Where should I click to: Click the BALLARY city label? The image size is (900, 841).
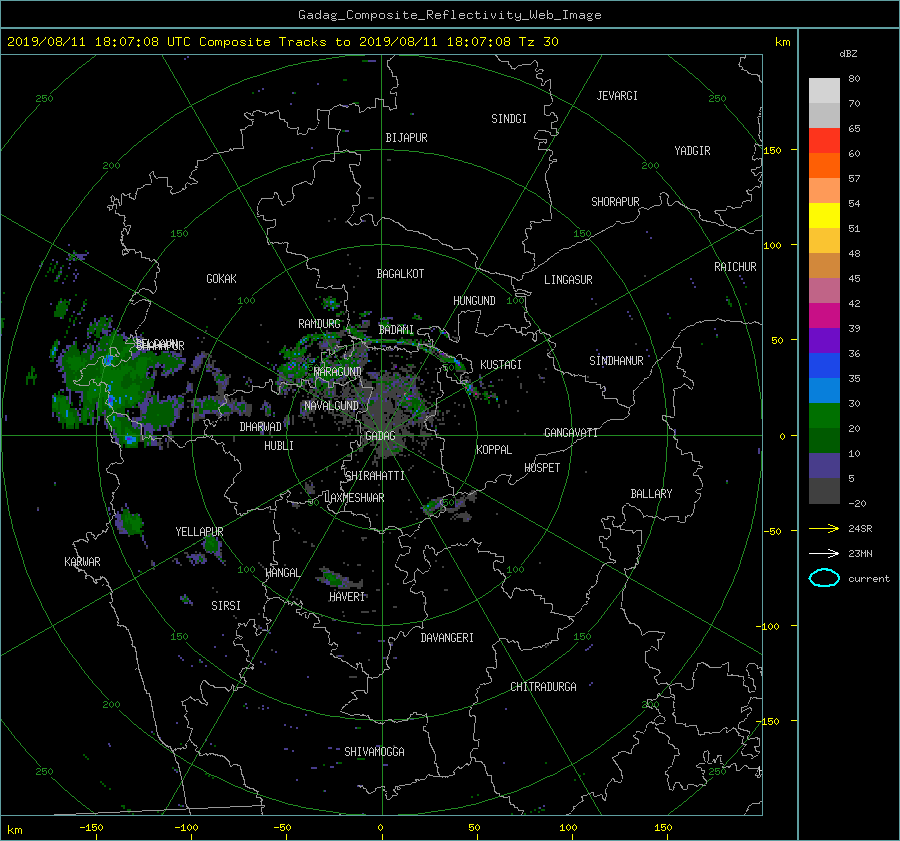[x=651, y=494]
